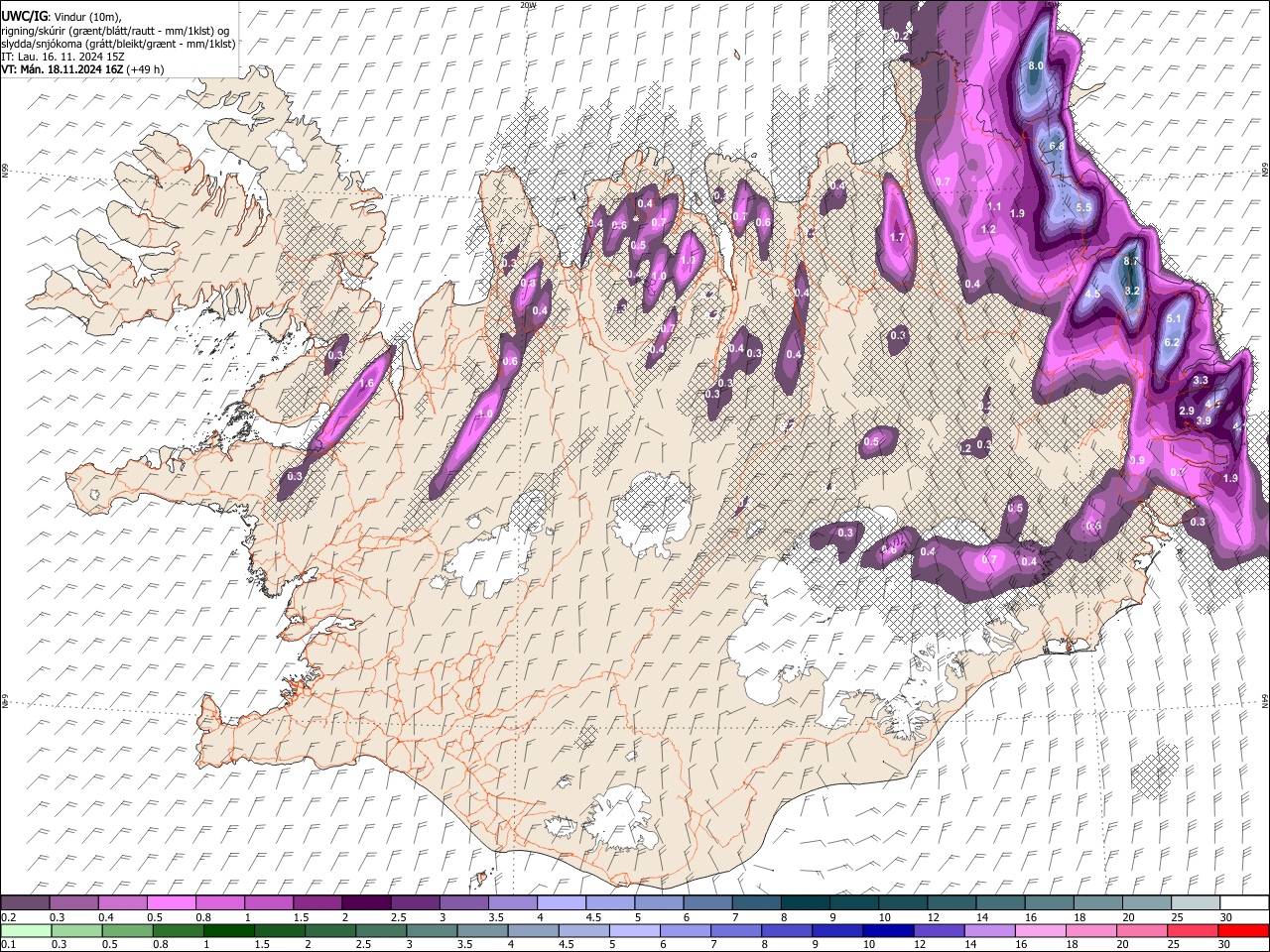The height and width of the screenshot is (952, 1270).
Task: Select lower legend pale green swatch between 0.1 and 0.3
Action: [25, 930]
